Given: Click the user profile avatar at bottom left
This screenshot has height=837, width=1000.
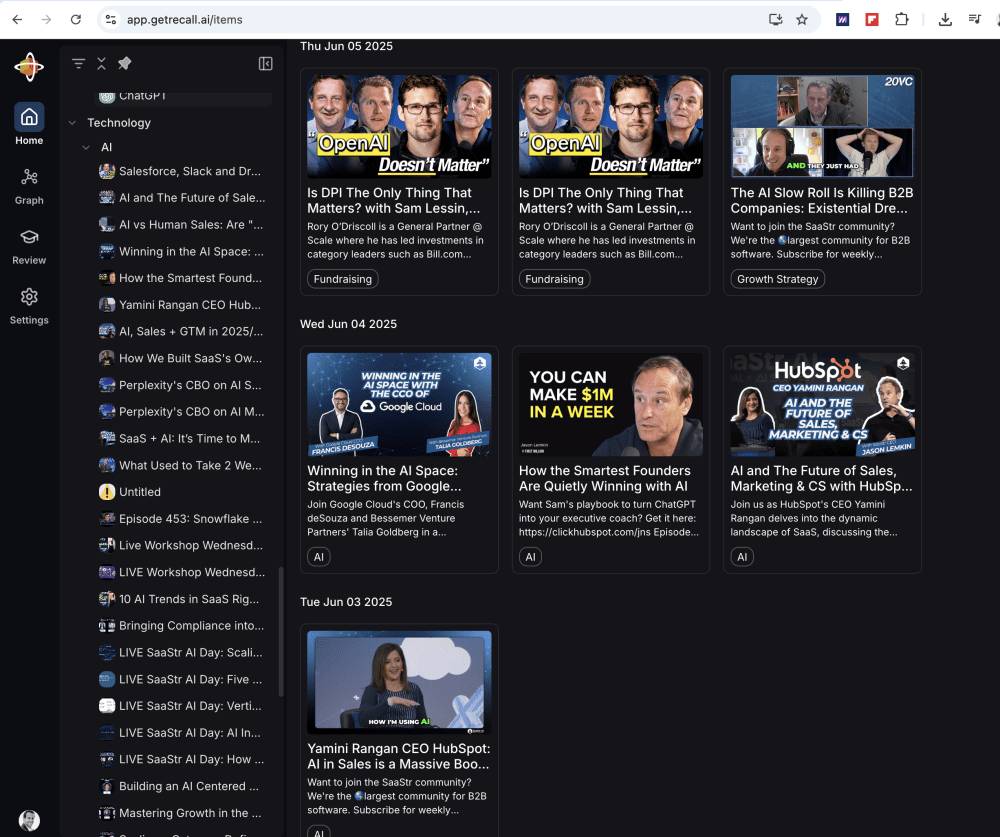Looking at the screenshot, I should click(x=29, y=819).
